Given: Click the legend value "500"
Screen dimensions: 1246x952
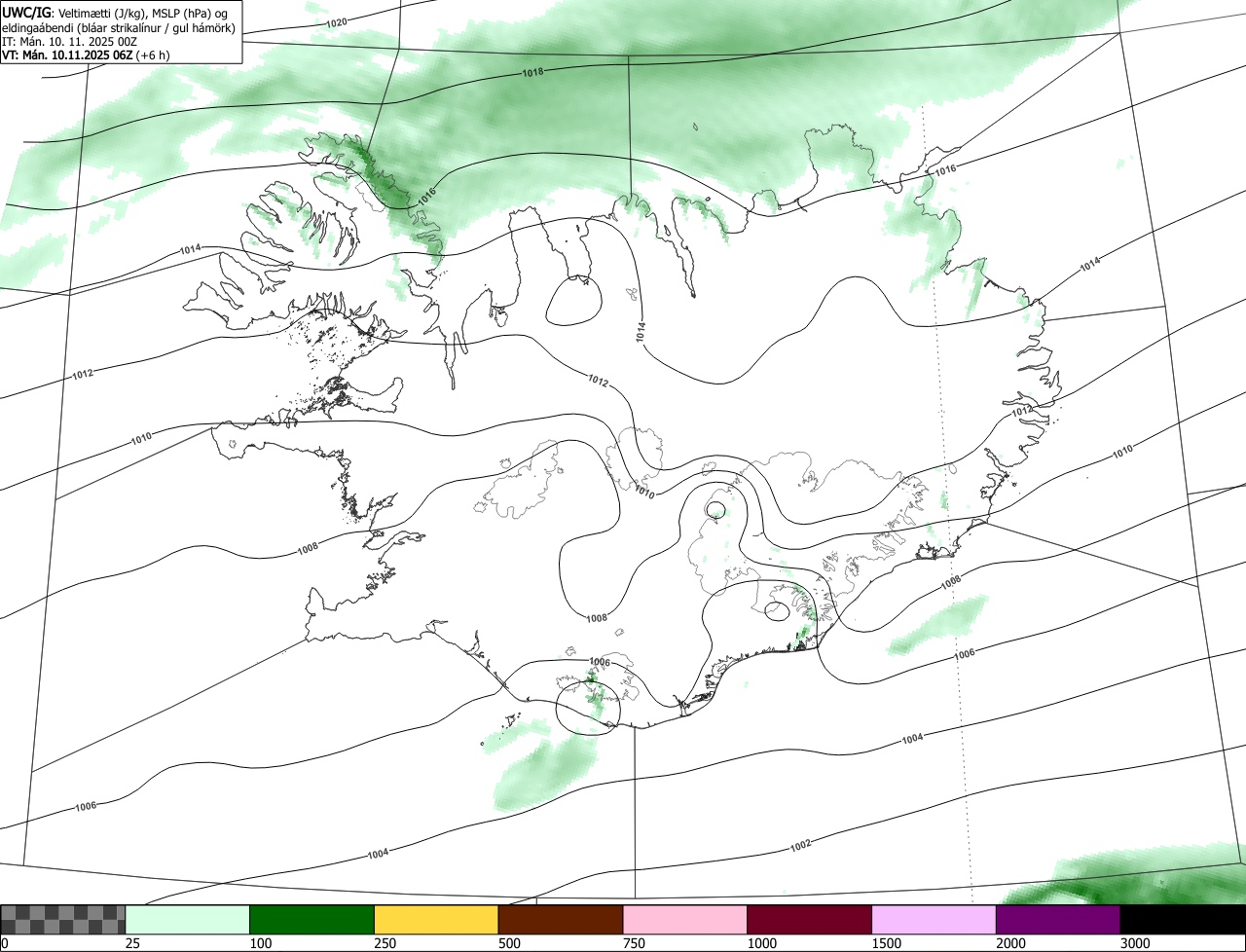Looking at the screenshot, I should click(x=510, y=943).
